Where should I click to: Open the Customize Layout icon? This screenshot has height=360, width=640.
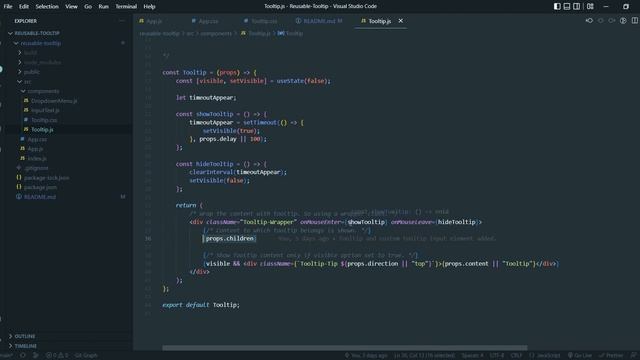click(590, 7)
